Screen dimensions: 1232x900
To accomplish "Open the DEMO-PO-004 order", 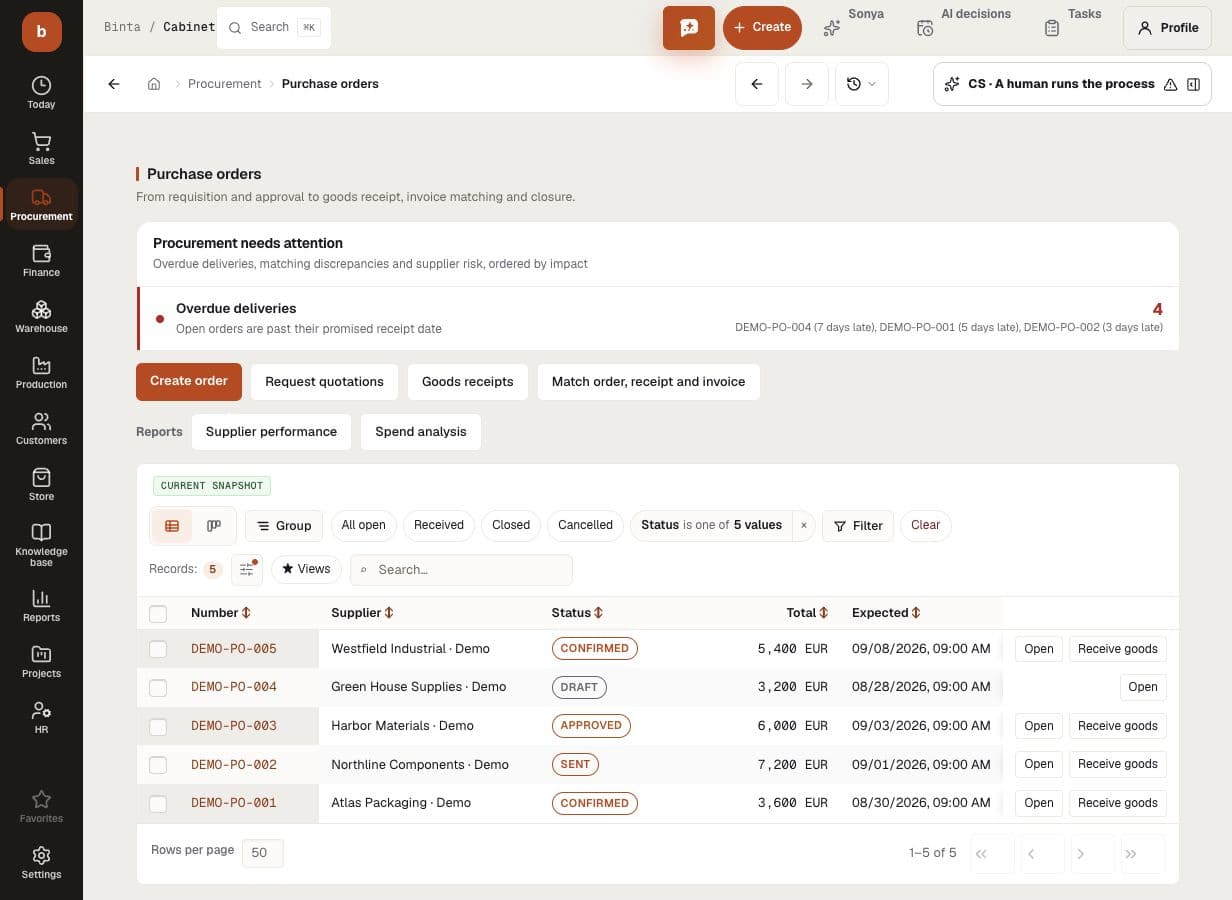I will (1143, 687).
